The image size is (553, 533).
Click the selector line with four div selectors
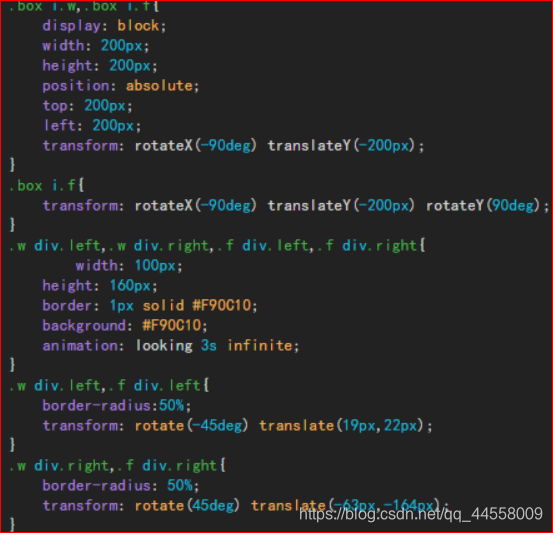pos(217,246)
